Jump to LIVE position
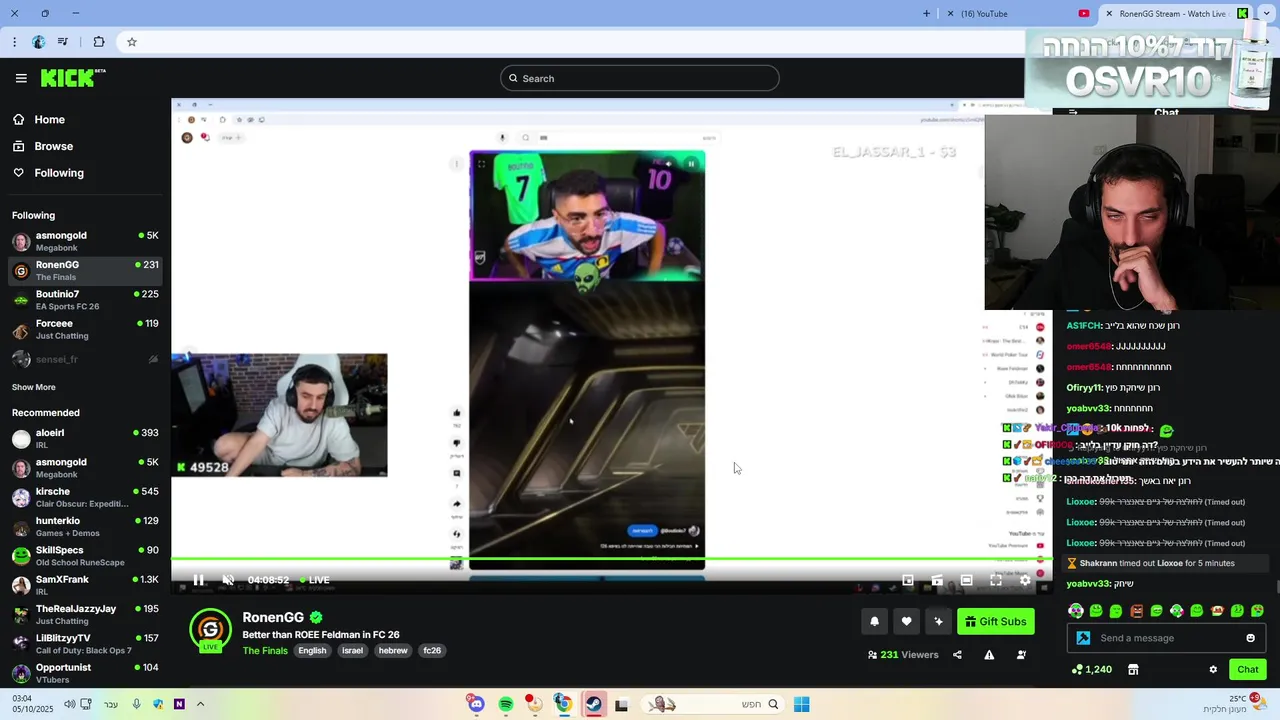The width and height of the screenshot is (1280, 720). (x=315, y=580)
